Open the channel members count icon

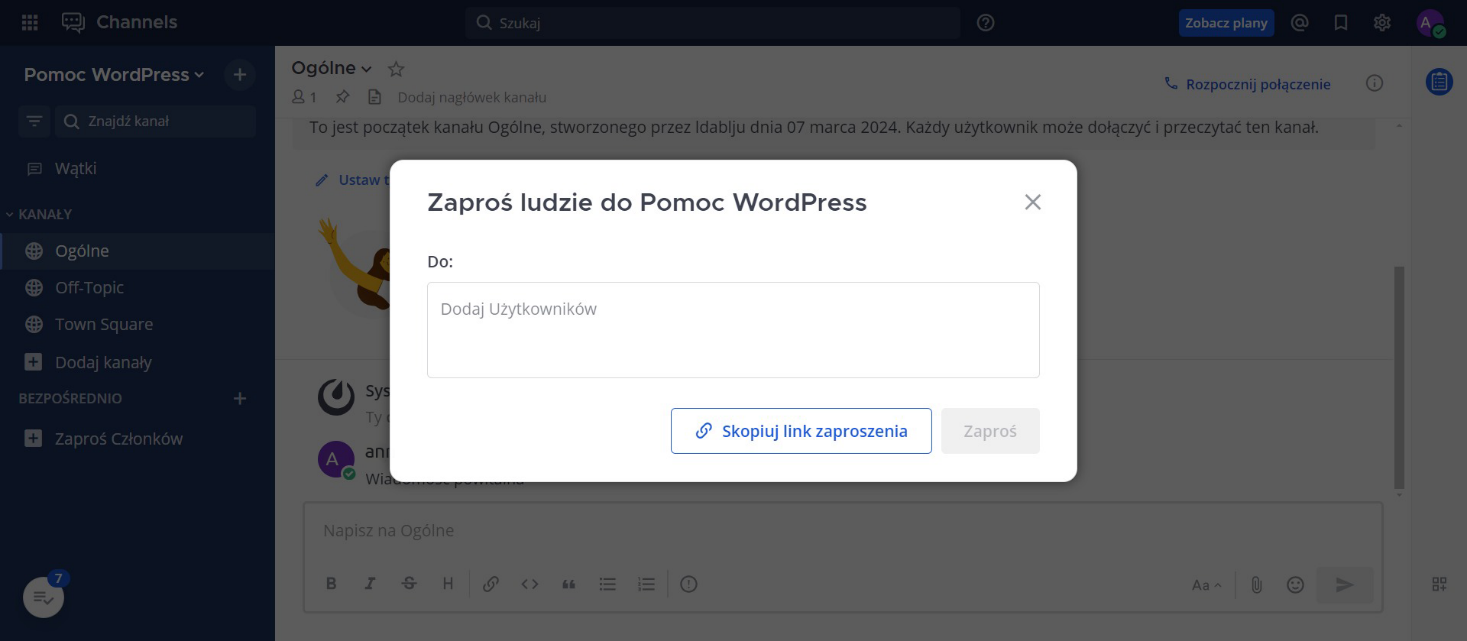304,97
